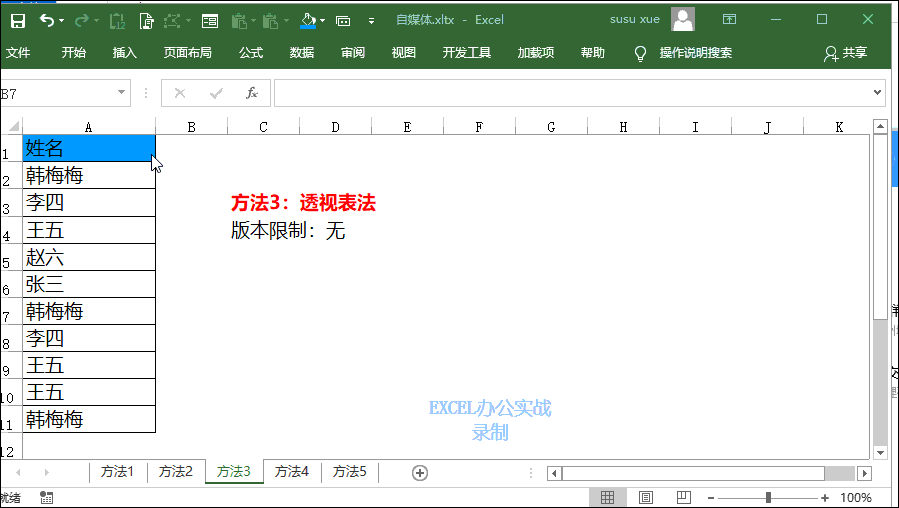This screenshot has width=899, height=508.
Task: Click the document page icon in quick toolbar
Action: (x=147, y=21)
